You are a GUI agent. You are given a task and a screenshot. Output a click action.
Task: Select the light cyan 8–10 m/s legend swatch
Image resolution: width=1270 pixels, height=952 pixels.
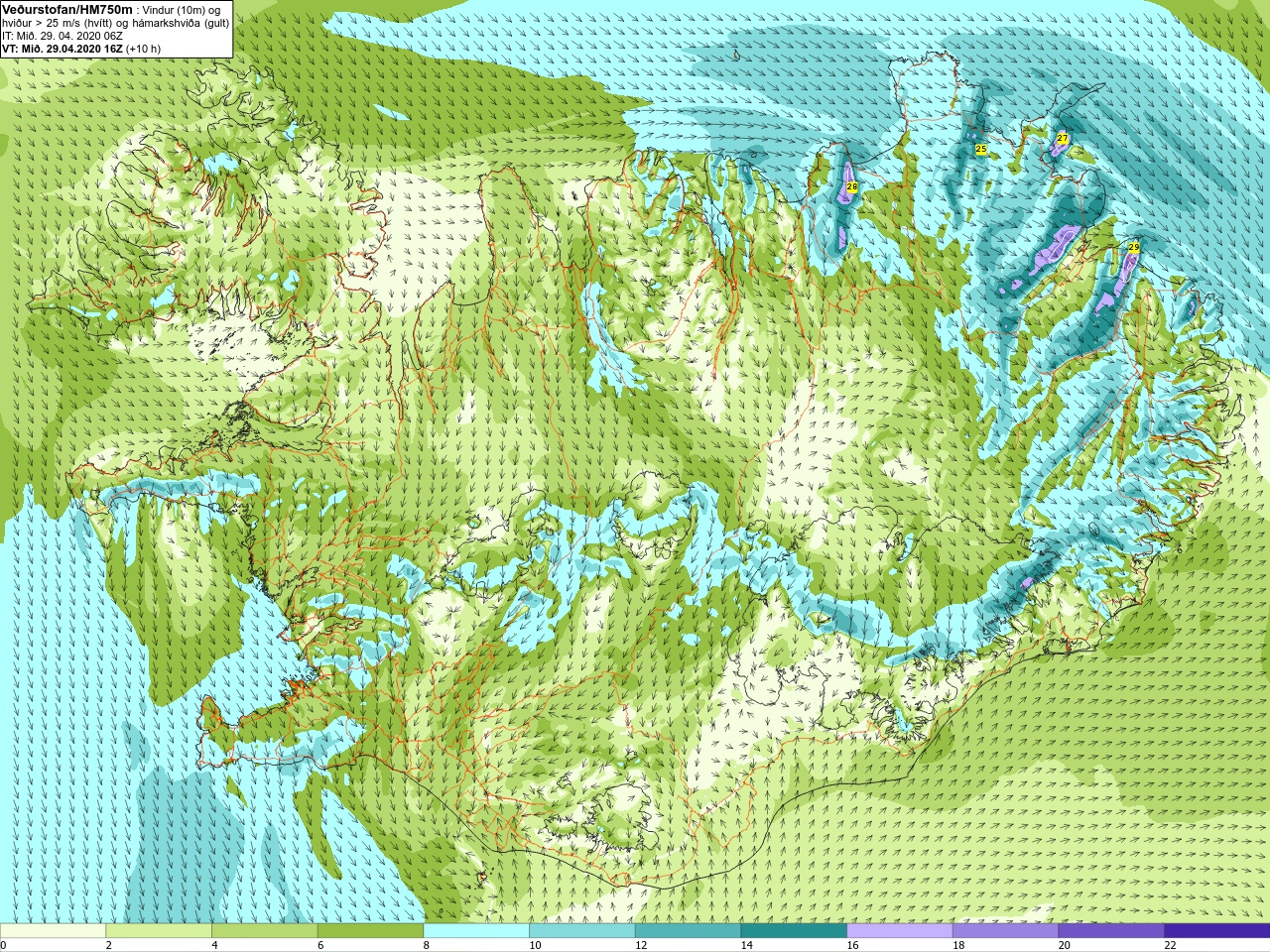476,931
